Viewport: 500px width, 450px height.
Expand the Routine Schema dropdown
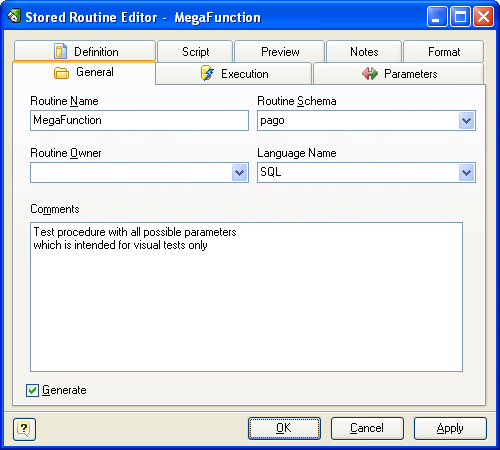466,121
